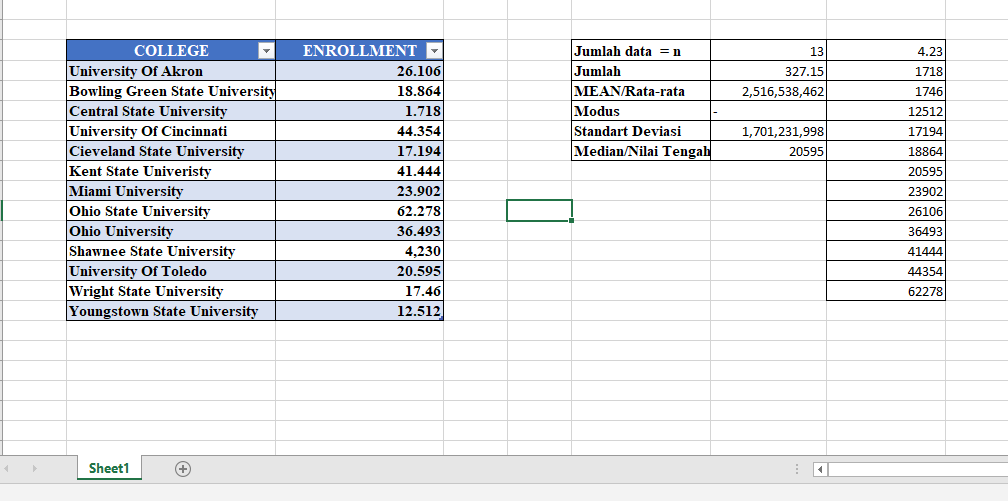The height and width of the screenshot is (501, 1008).
Task: Select the Youngstown State University cell
Action: tap(171, 311)
